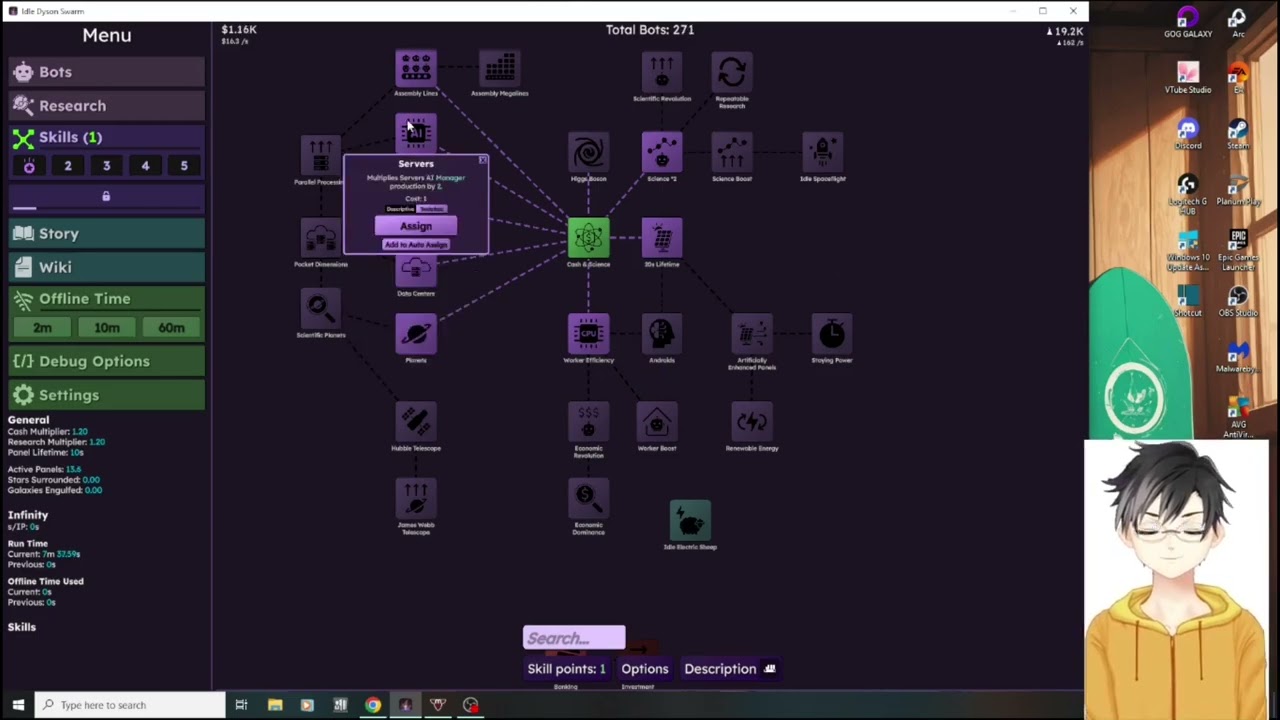Click the green Cash & Science node
The width and height of the screenshot is (1280, 720).
click(x=588, y=238)
